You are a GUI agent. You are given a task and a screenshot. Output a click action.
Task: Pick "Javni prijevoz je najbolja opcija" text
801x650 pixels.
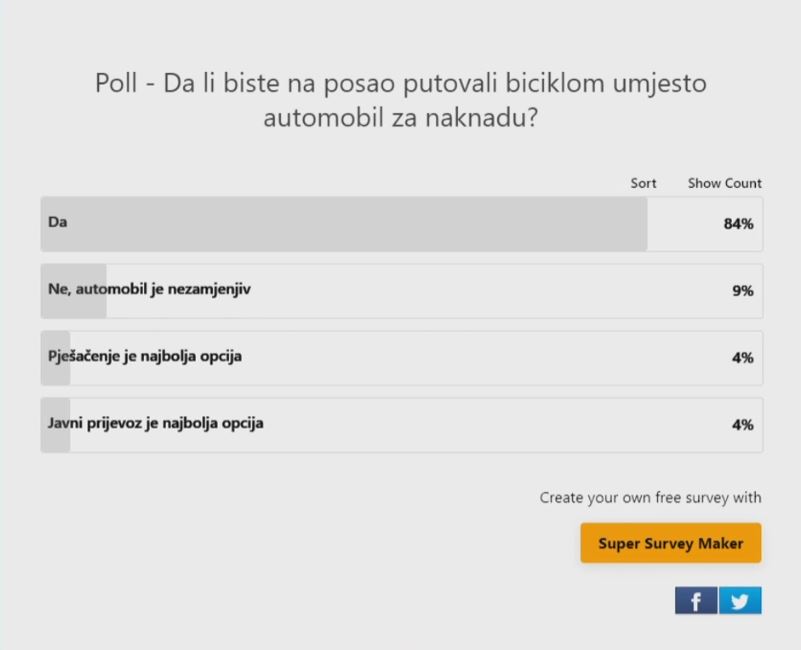coord(156,423)
